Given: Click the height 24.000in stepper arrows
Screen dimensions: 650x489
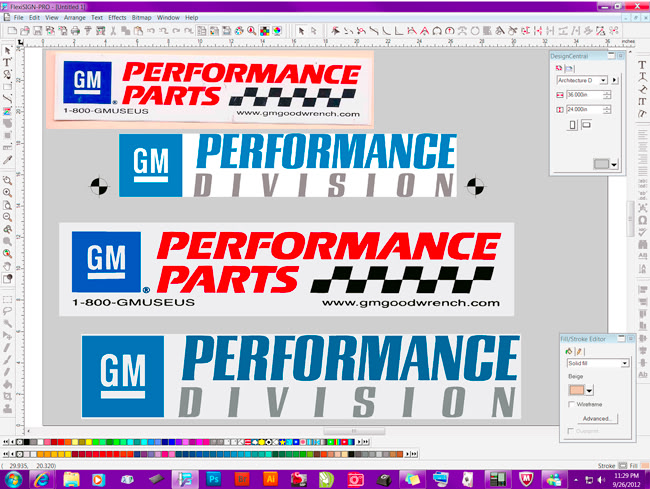Looking at the screenshot, I should [607, 109].
